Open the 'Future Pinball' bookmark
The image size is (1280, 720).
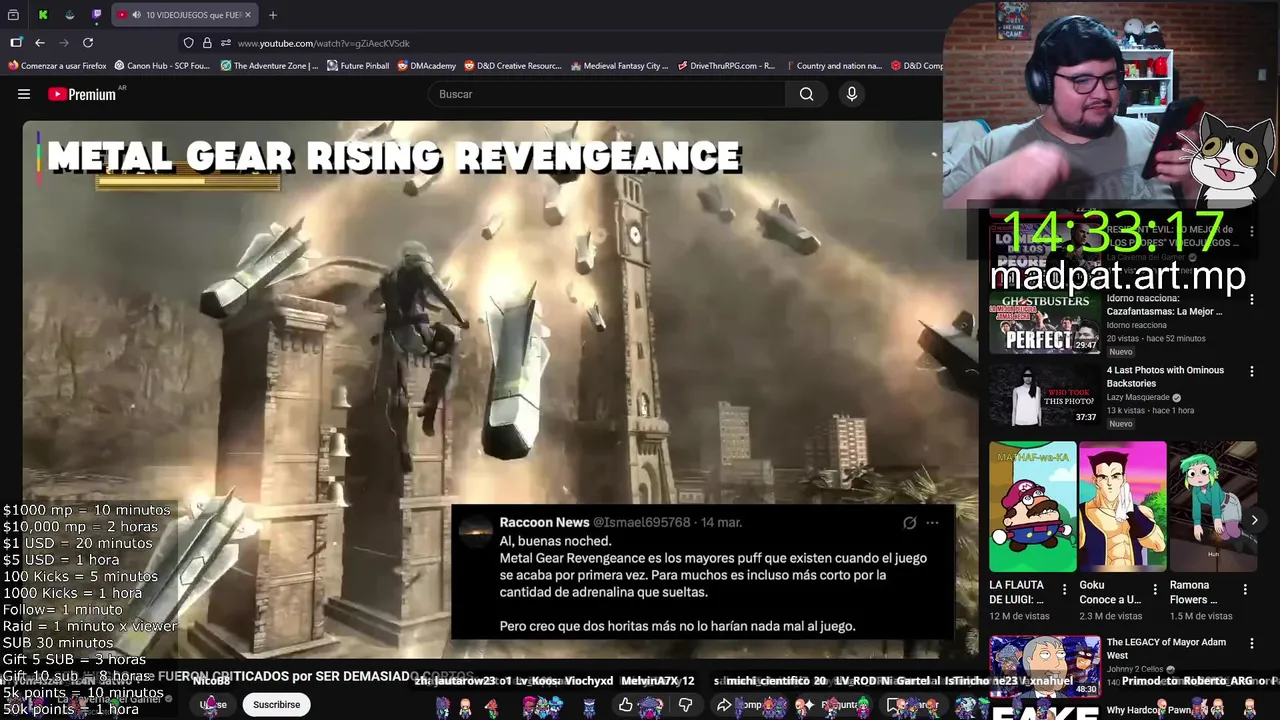(358, 66)
